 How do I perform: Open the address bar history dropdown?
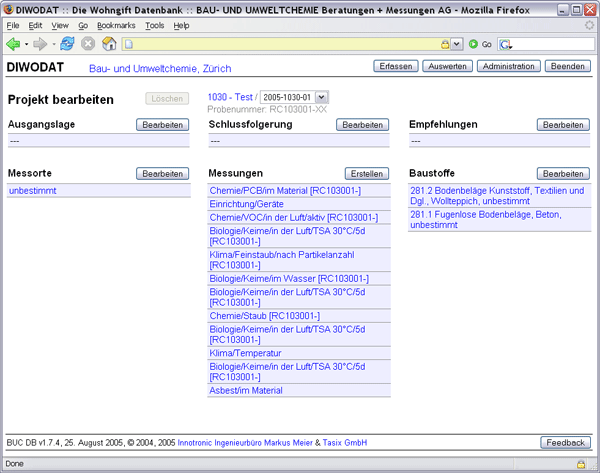[x=457, y=44]
